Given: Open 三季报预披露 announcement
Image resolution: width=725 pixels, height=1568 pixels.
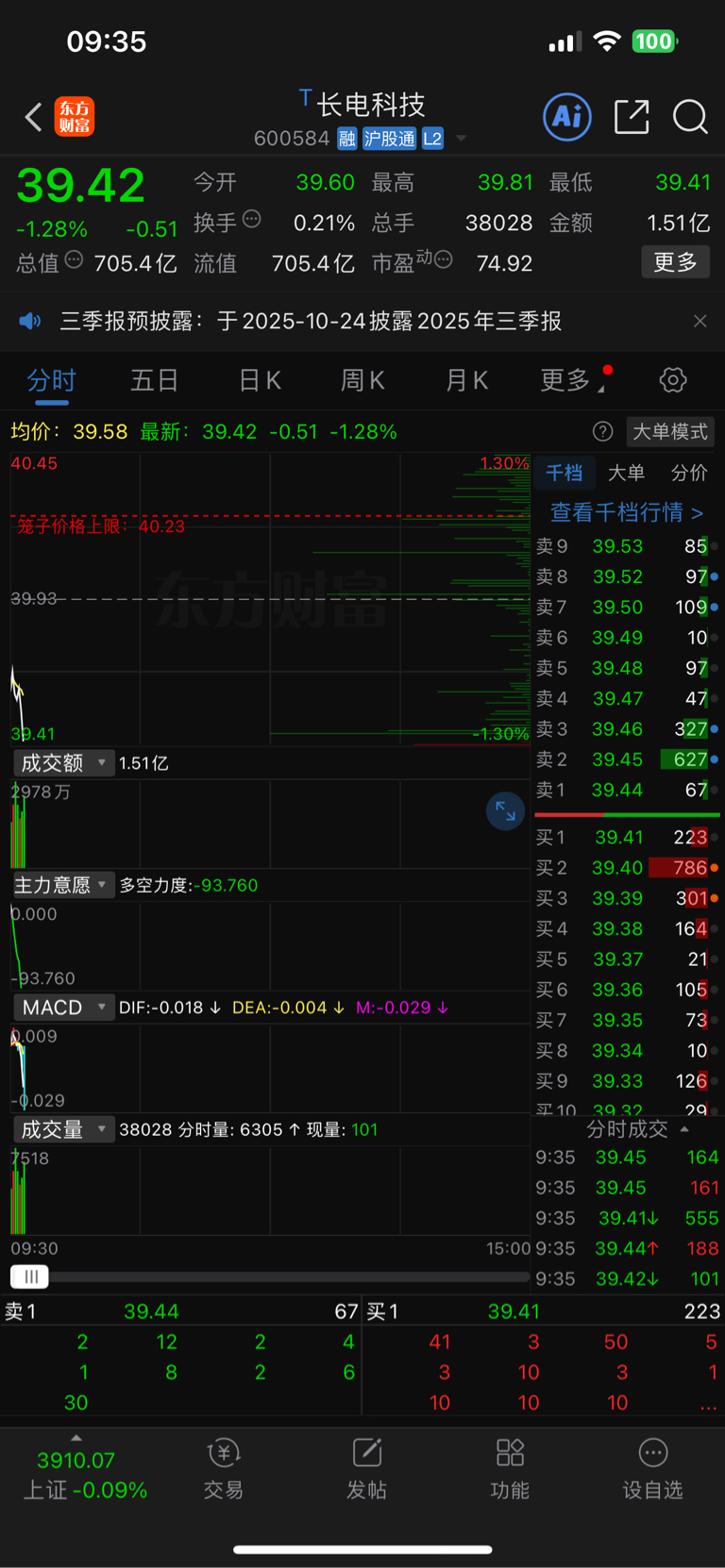Looking at the screenshot, I should tap(311, 321).
